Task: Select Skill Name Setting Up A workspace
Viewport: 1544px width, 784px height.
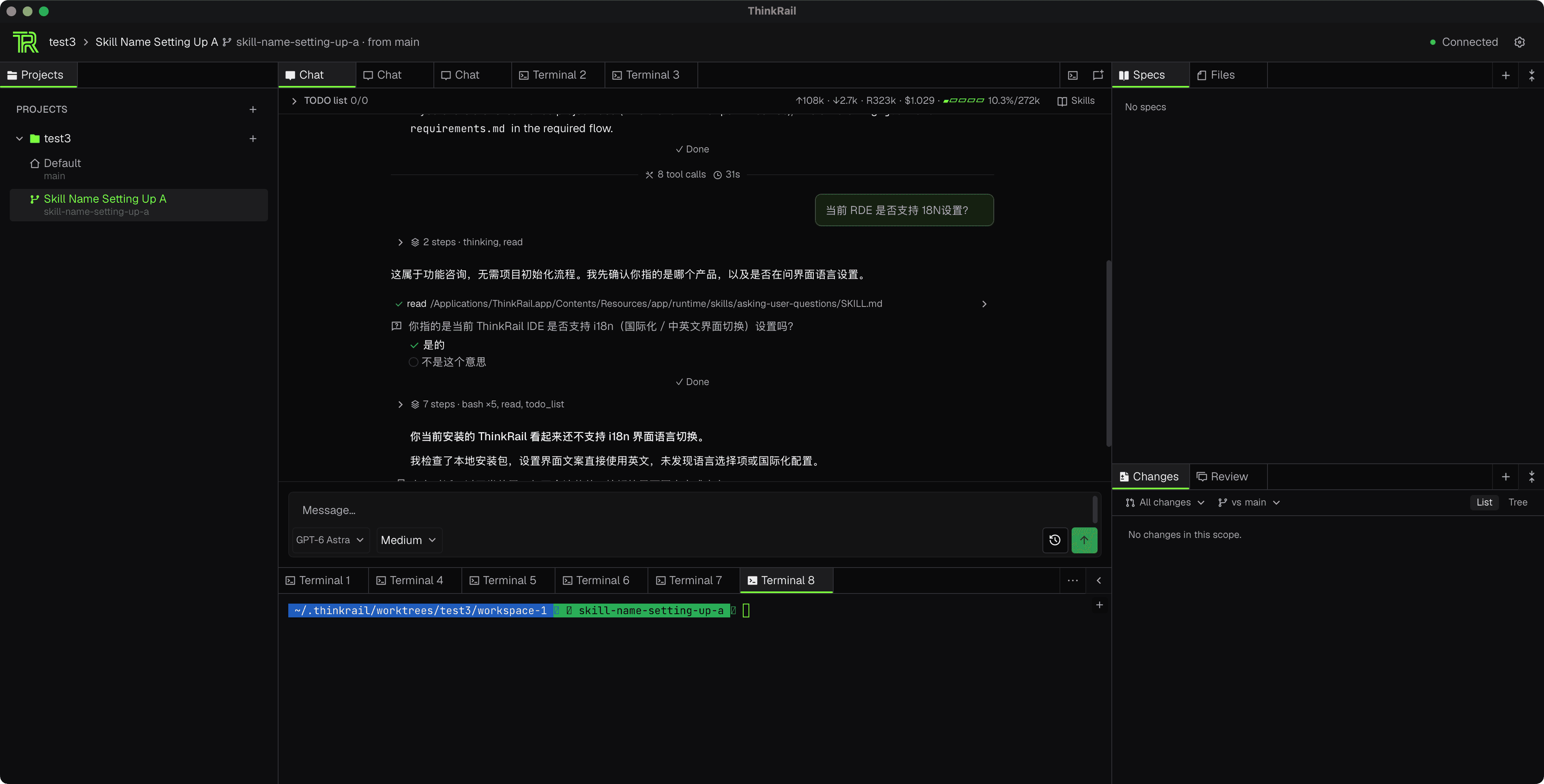Action: (x=138, y=204)
